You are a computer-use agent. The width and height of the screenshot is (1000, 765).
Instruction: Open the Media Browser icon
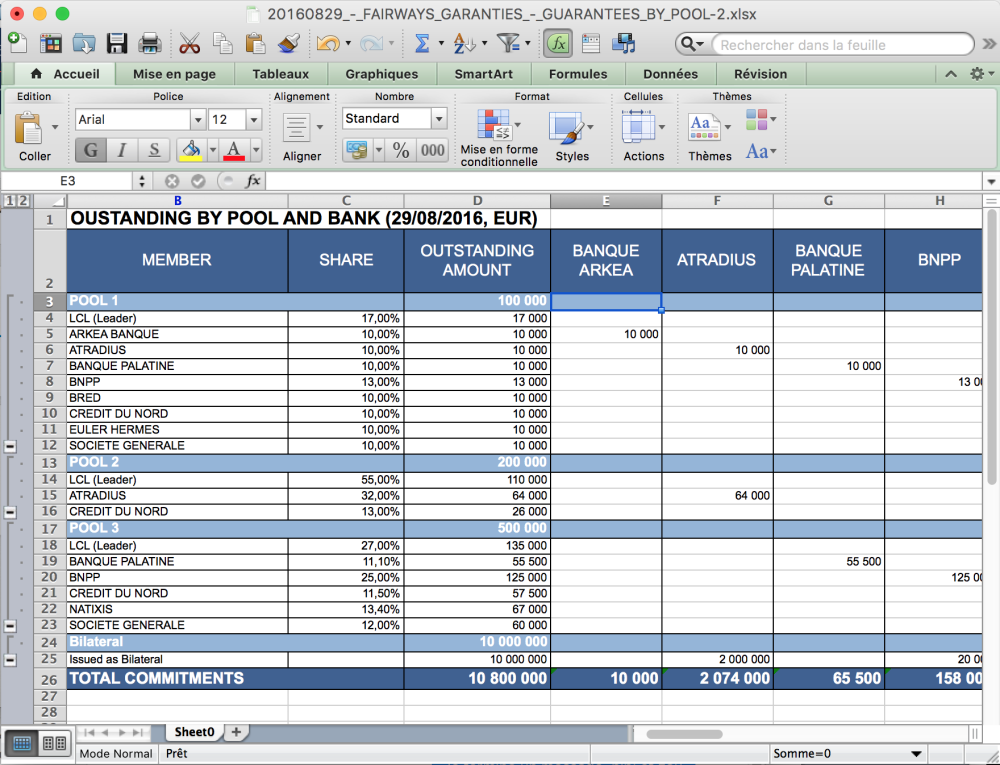624,43
